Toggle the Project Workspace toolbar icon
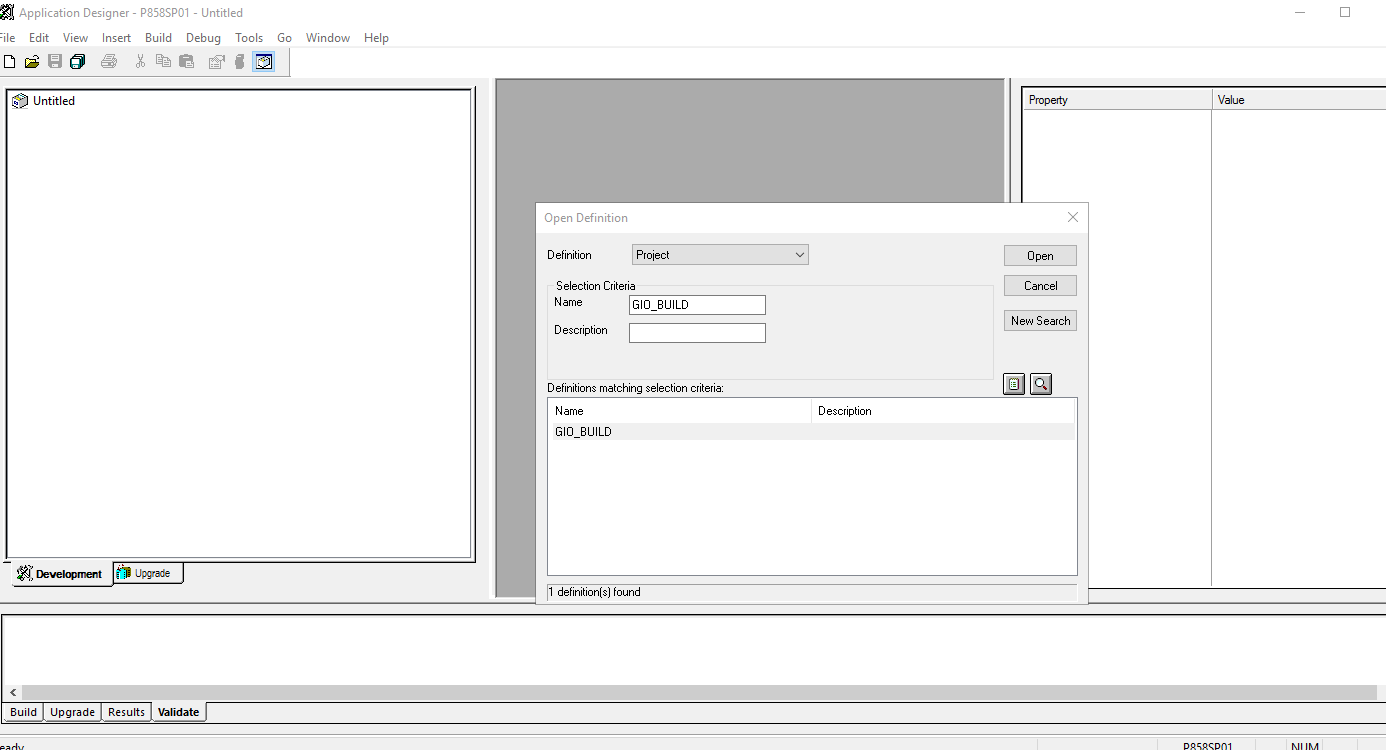The height and width of the screenshot is (750, 1386). pyautogui.click(x=263, y=62)
